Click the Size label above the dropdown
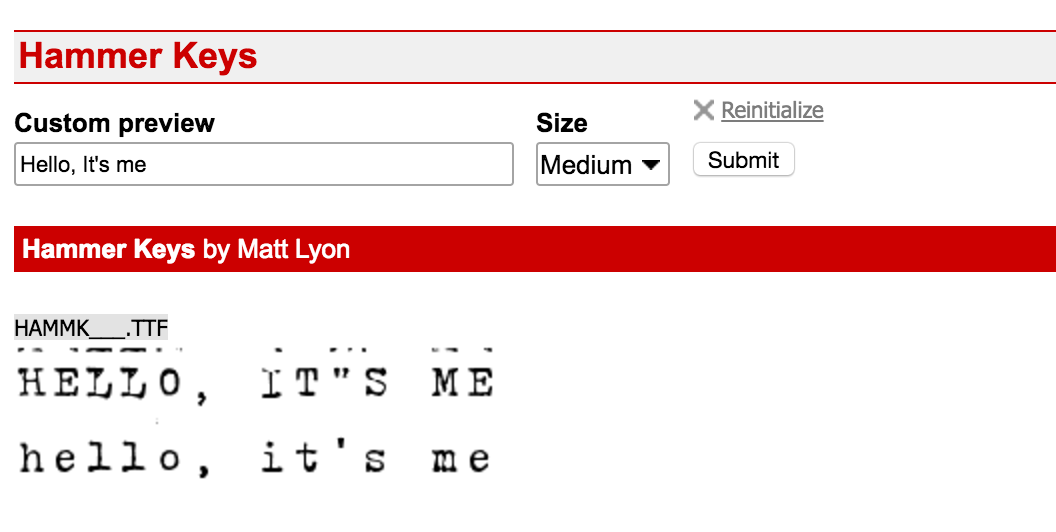 coord(561,123)
